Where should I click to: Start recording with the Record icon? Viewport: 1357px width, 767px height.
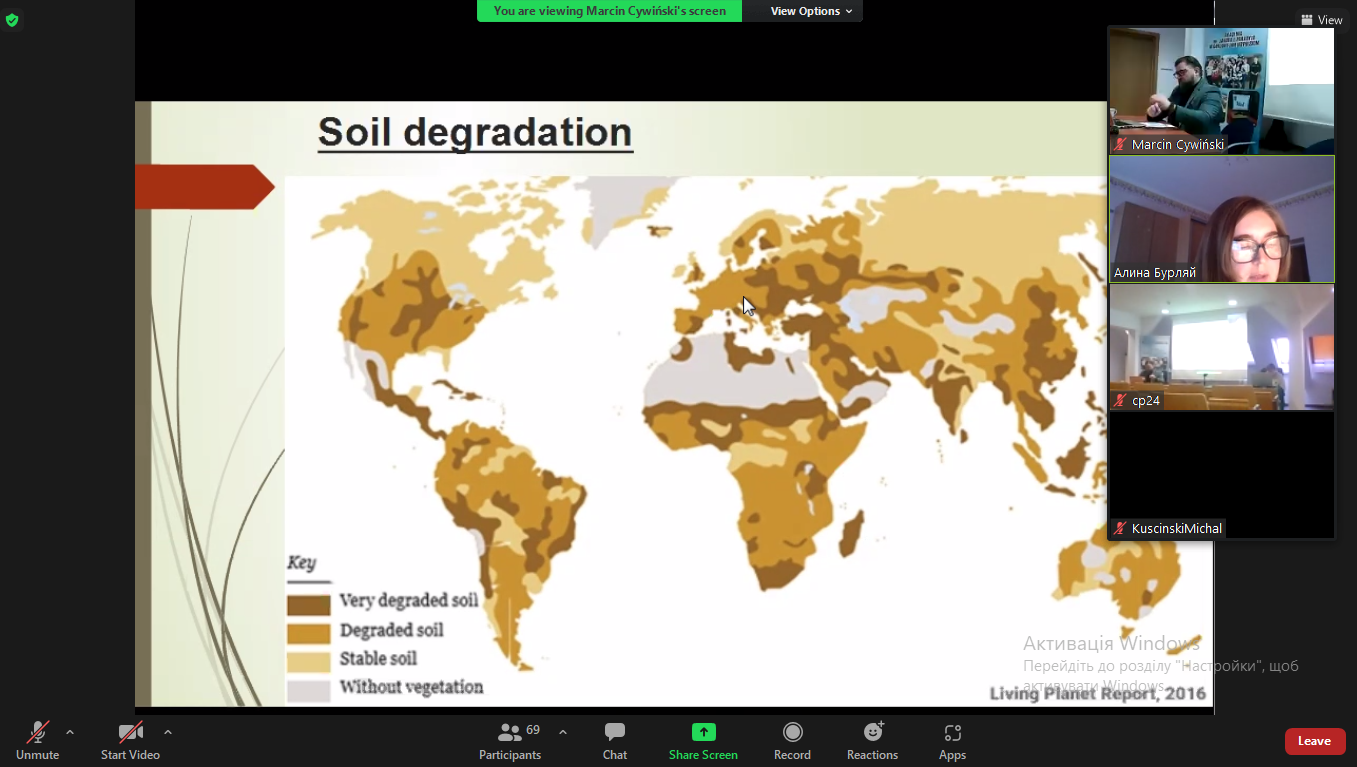click(792, 733)
